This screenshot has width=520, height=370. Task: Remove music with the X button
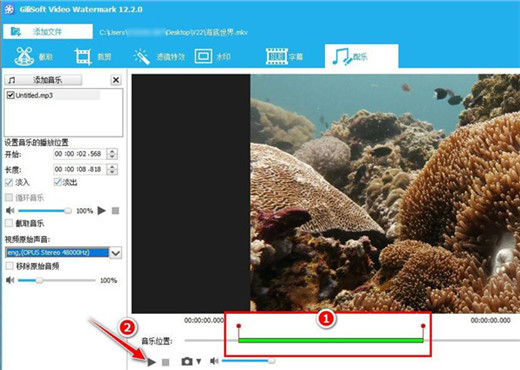click(x=116, y=80)
